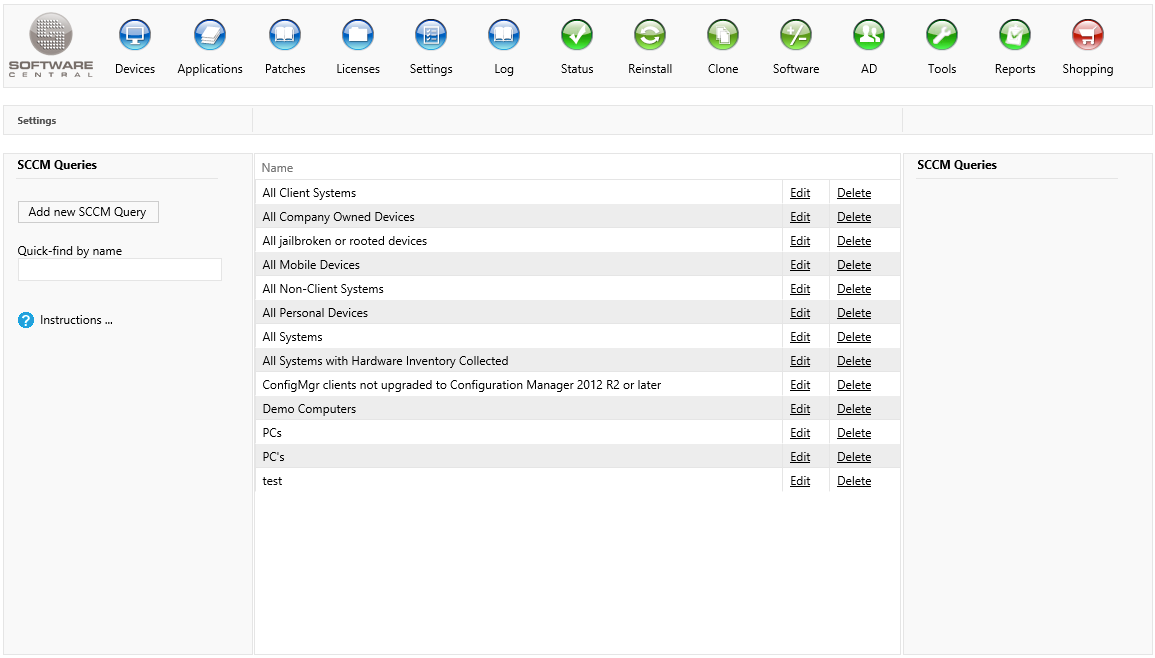The height and width of the screenshot is (658, 1155).
Task: Open the Log icon
Action: click(504, 36)
